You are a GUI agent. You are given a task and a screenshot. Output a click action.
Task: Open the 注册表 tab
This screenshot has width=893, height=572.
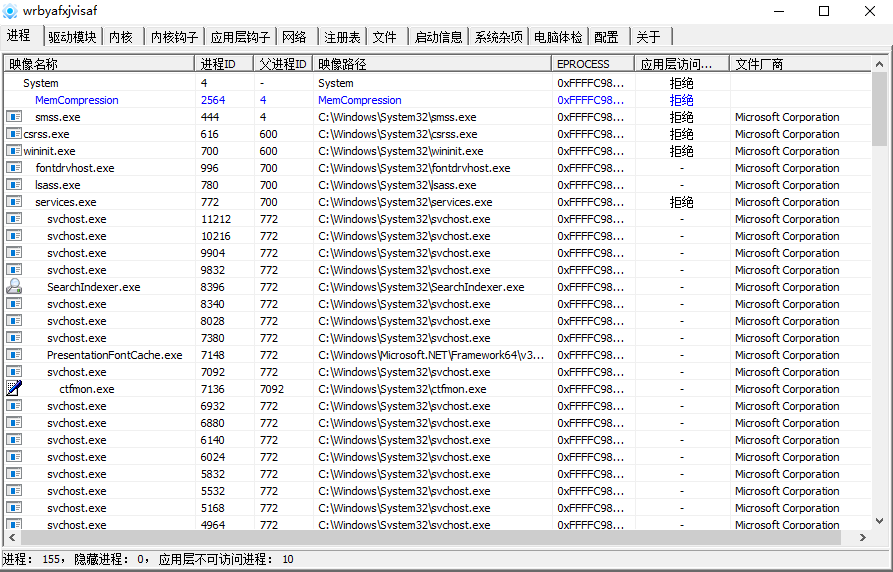[x=342, y=37]
